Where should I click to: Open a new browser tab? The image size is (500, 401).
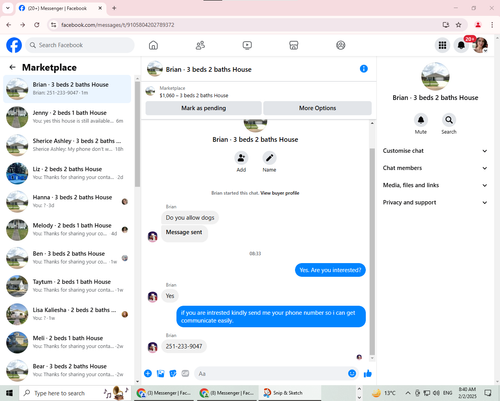114,8
